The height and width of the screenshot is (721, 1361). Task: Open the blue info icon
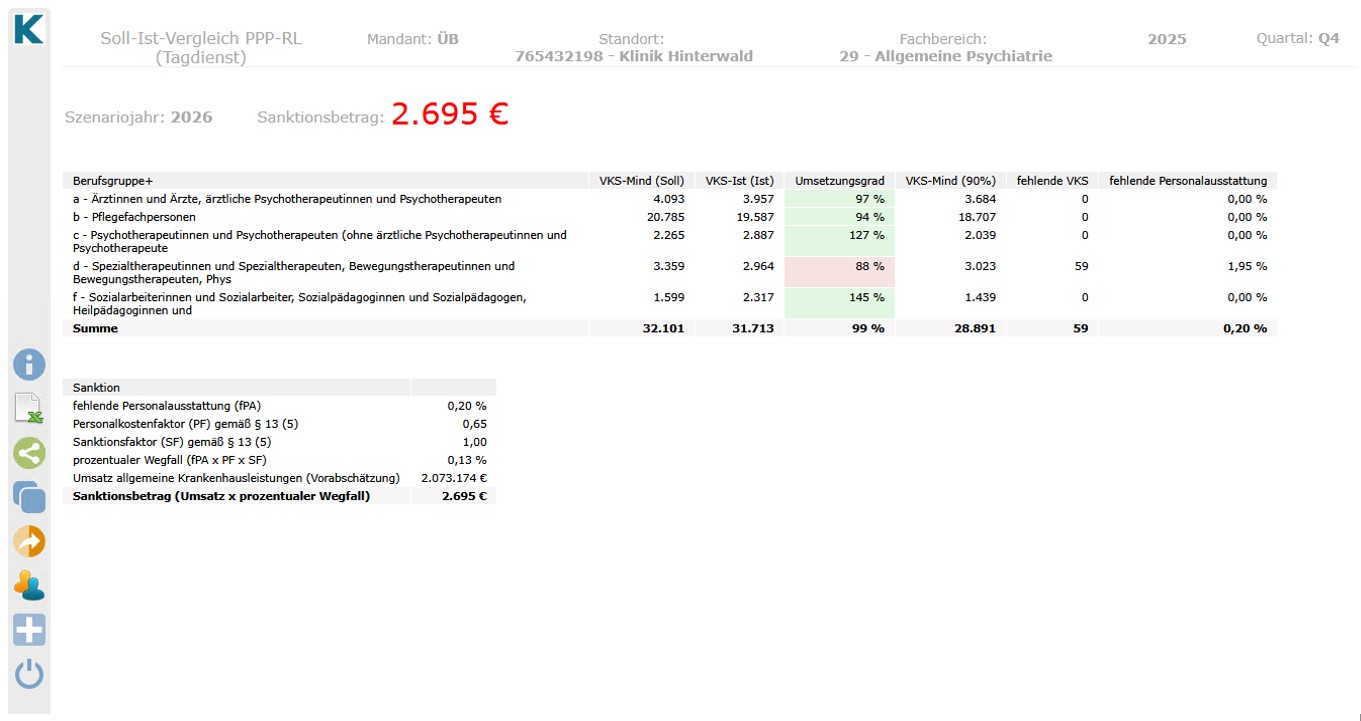[29, 364]
